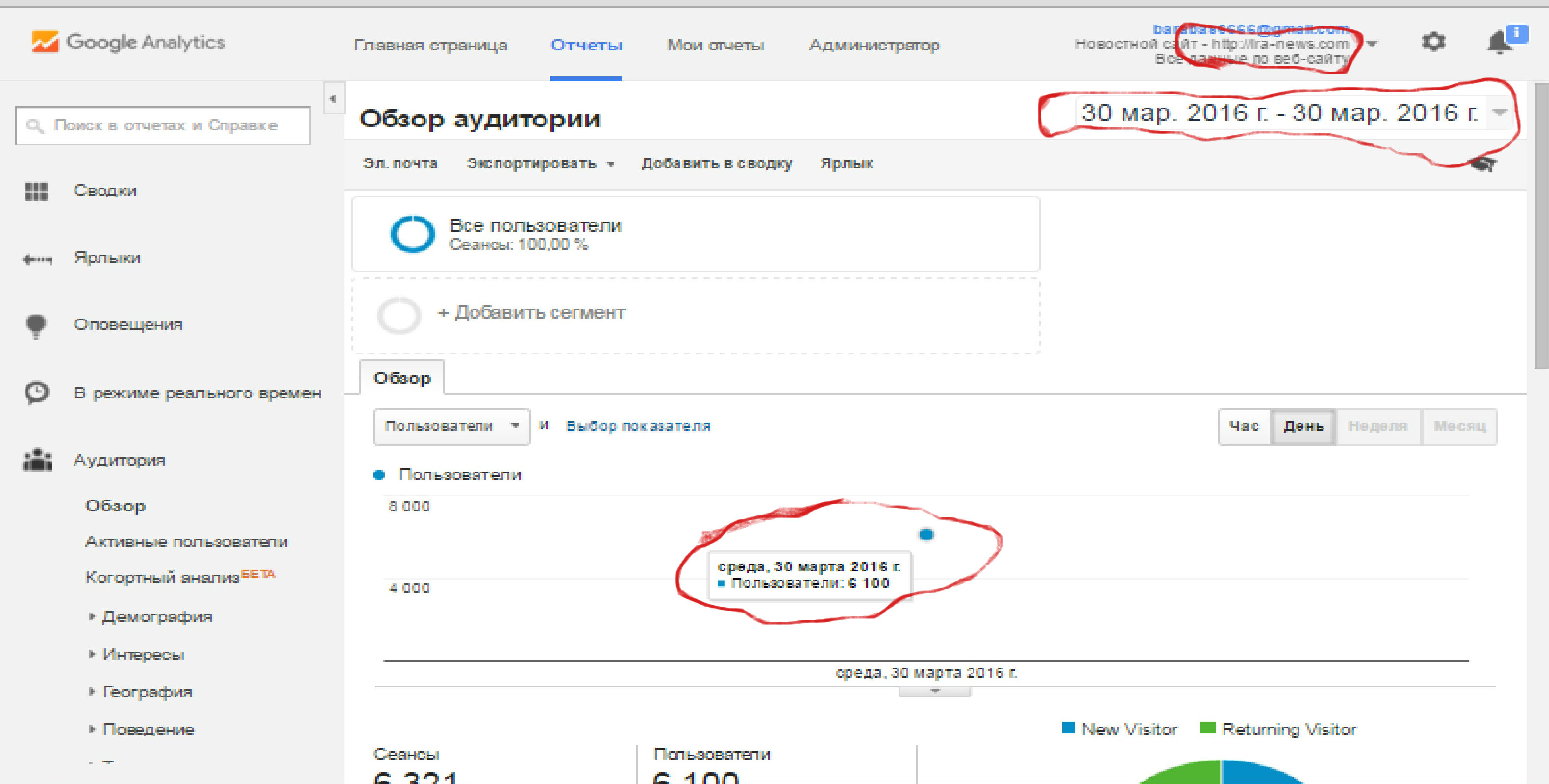The height and width of the screenshot is (784, 1549).
Task: Click the blue data point on chart
Action: click(926, 534)
